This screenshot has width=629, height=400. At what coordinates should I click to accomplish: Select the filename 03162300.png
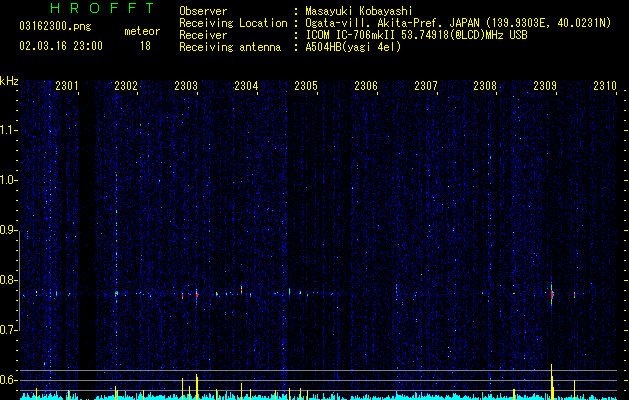(x=55, y=27)
